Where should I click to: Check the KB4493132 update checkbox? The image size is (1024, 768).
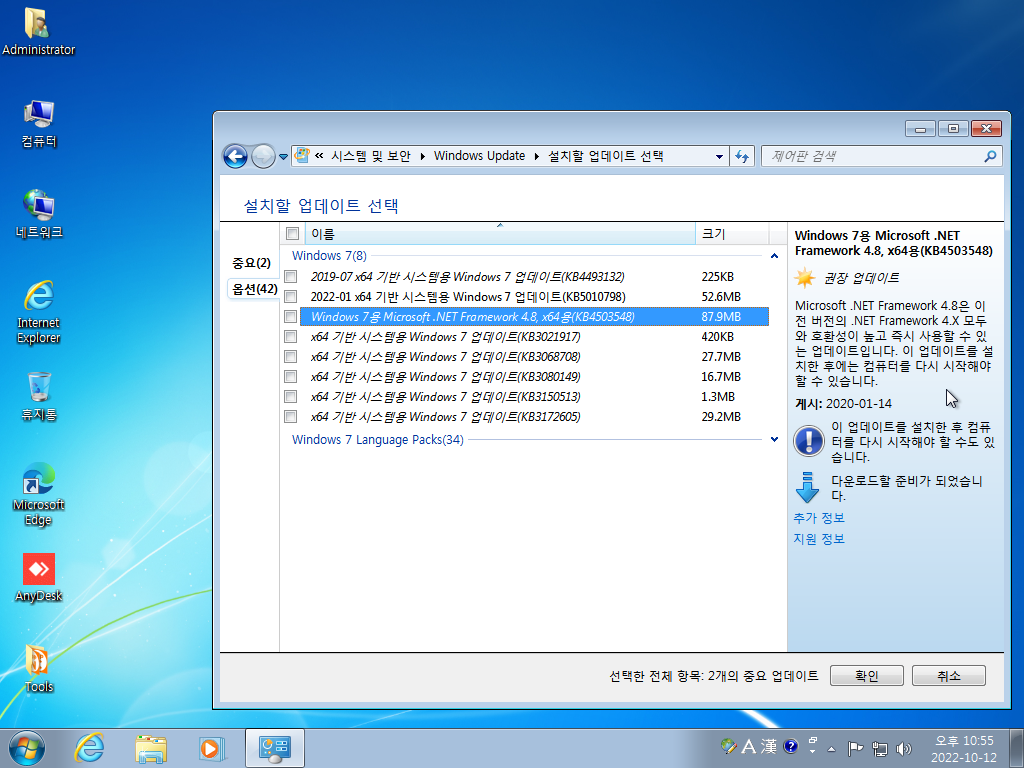pos(291,277)
